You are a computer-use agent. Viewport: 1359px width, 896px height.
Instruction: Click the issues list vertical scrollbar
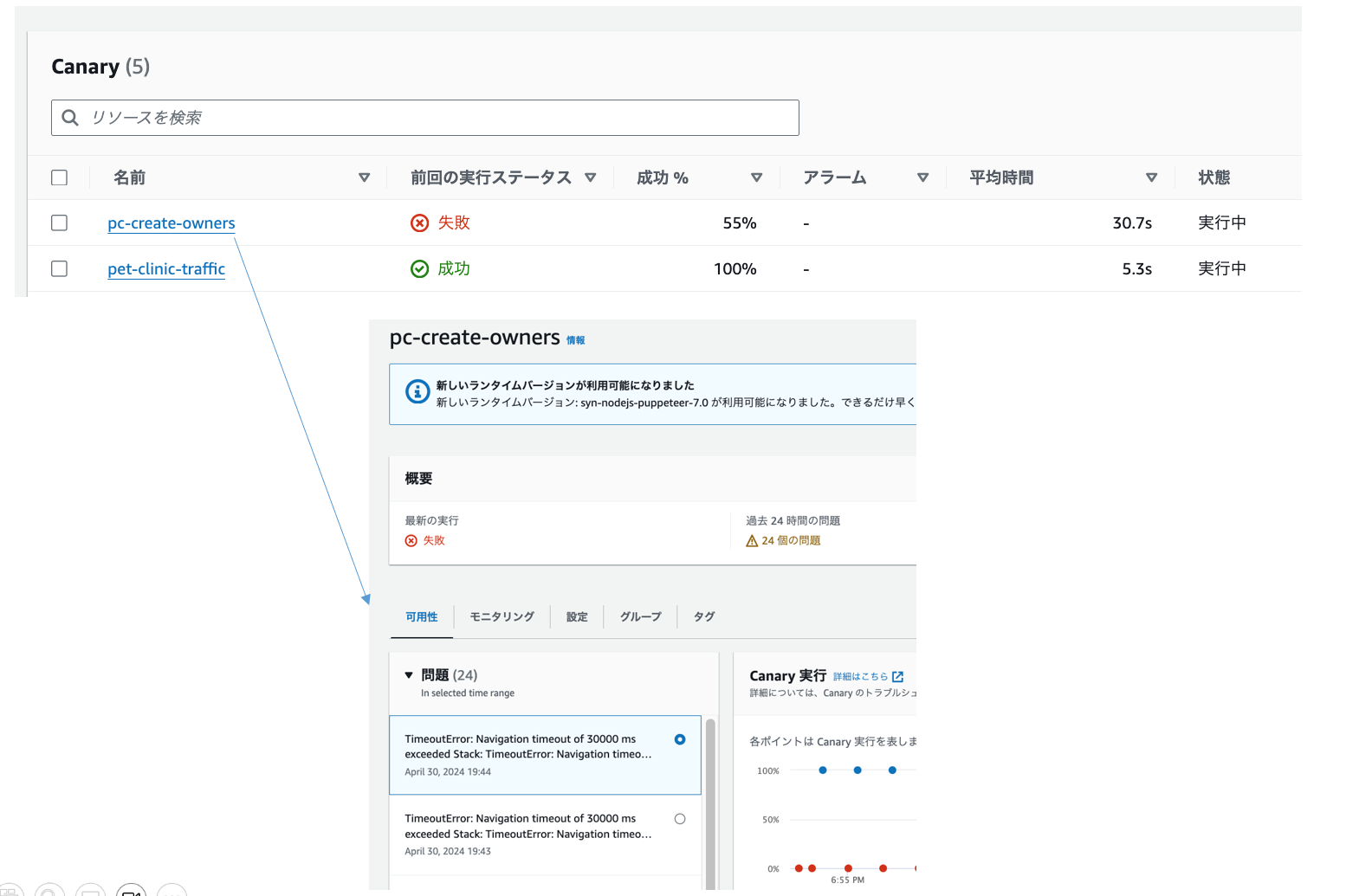click(710, 796)
